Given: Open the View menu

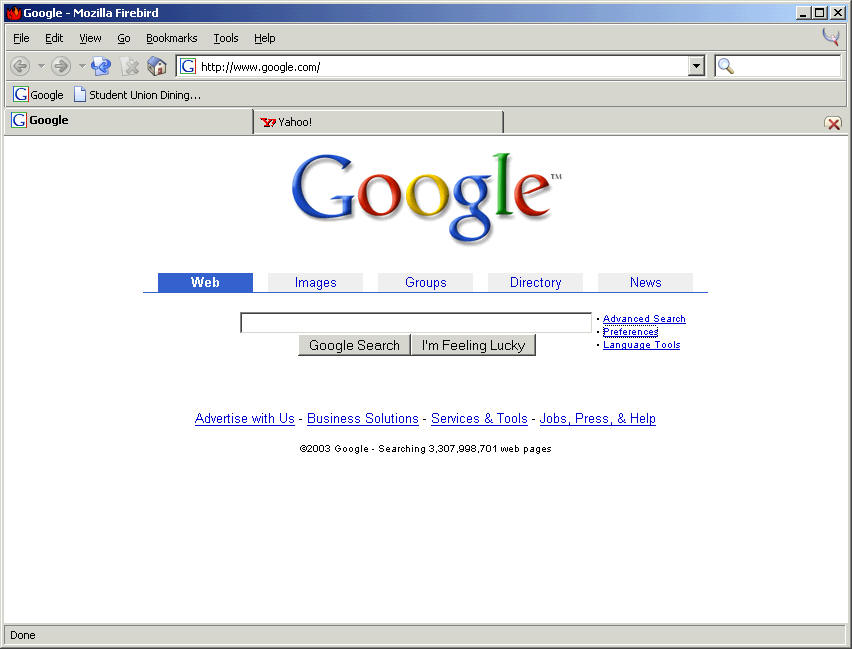Looking at the screenshot, I should [90, 38].
